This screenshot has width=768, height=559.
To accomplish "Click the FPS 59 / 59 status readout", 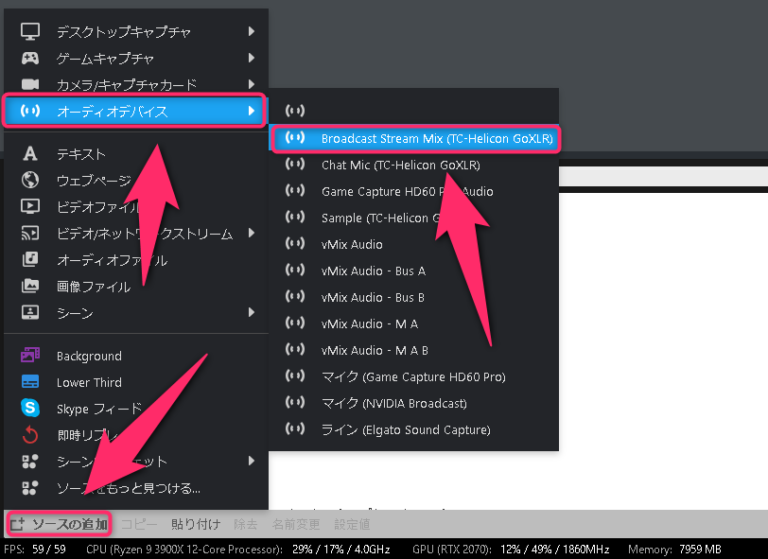I will [34, 549].
